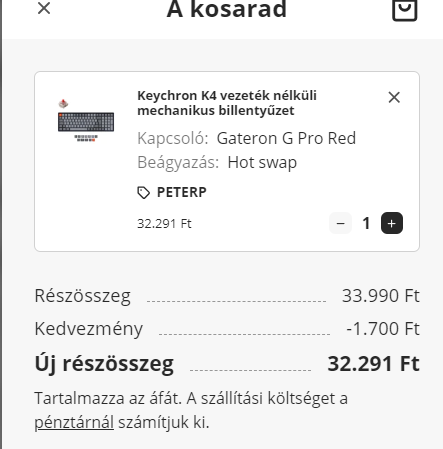Decrease quantity with the minus button

point(340,223)
